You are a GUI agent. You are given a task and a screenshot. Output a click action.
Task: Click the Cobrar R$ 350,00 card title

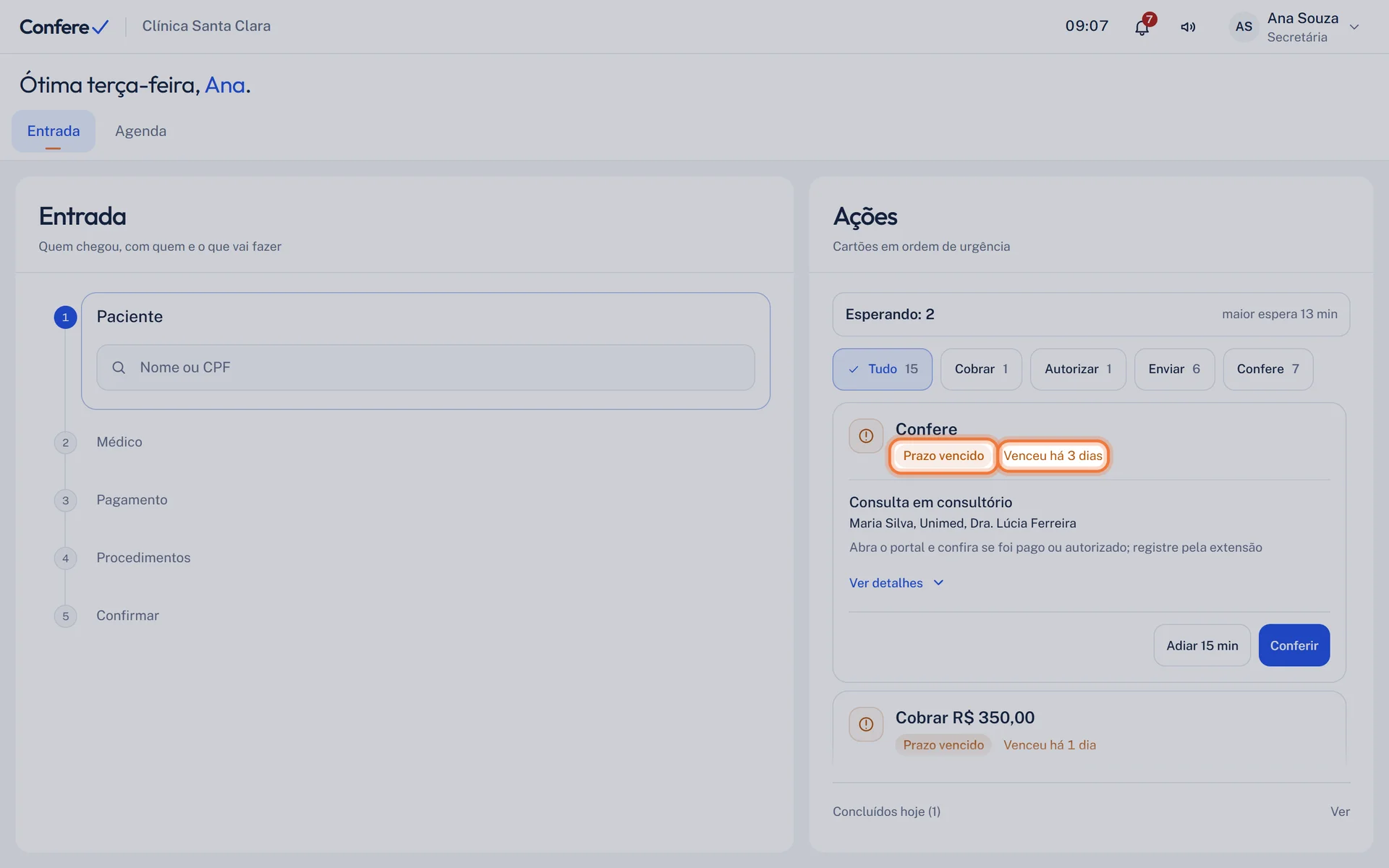pyautogui.click(x=964, y=718)
